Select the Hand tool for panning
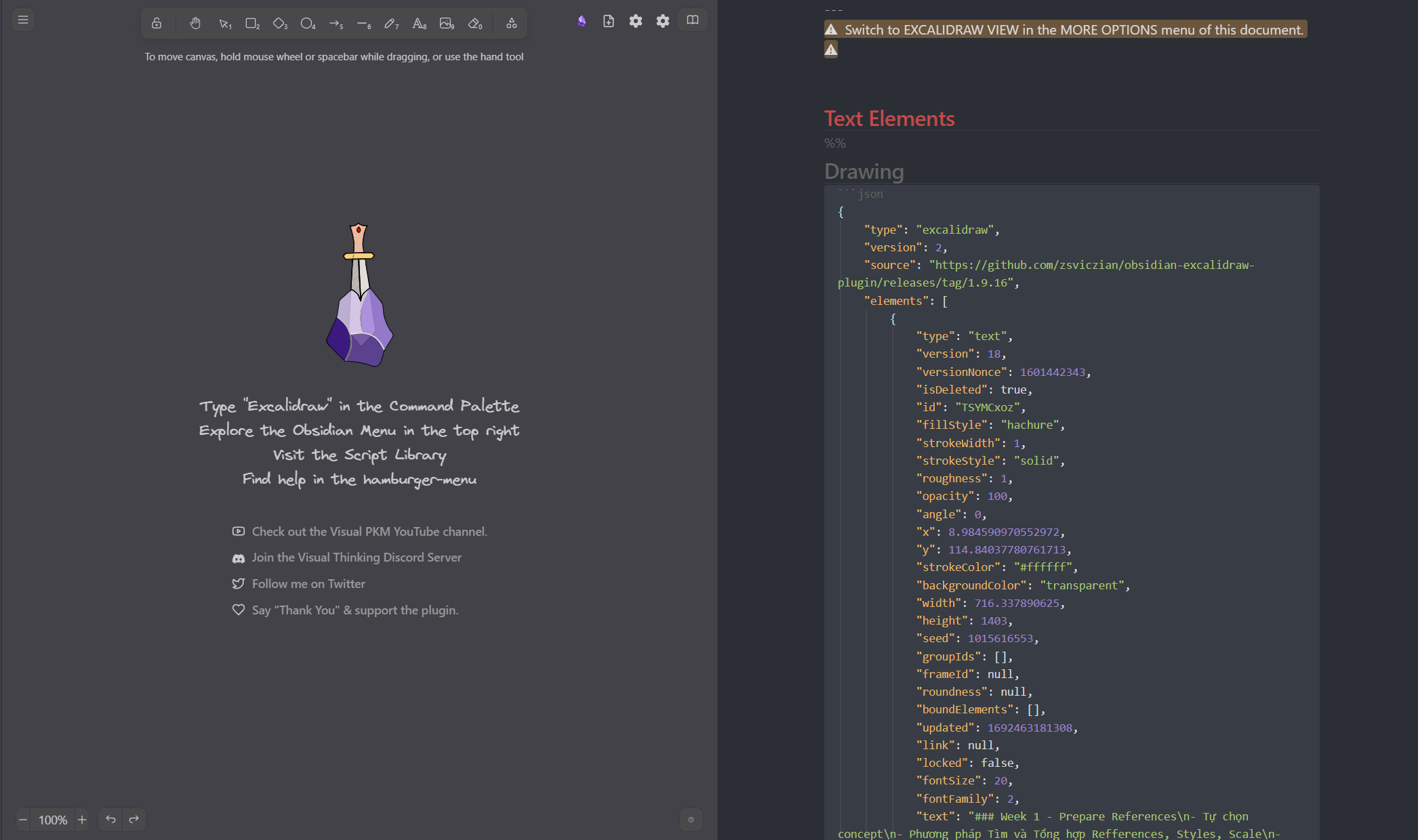 tap(195, 22)
